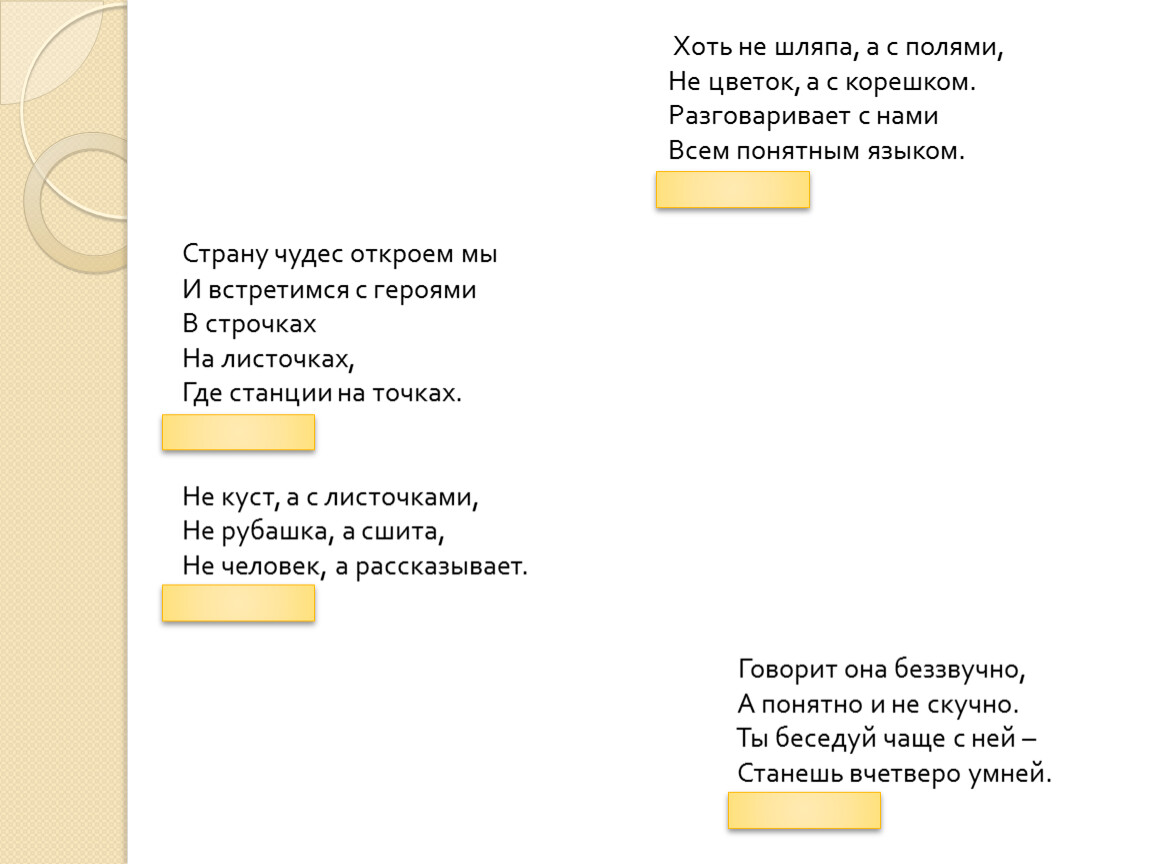The height and width of the screenshot is (864, 1150).
Task: Click the line "Разговаривает с нами"
Action: click(803, 116)
